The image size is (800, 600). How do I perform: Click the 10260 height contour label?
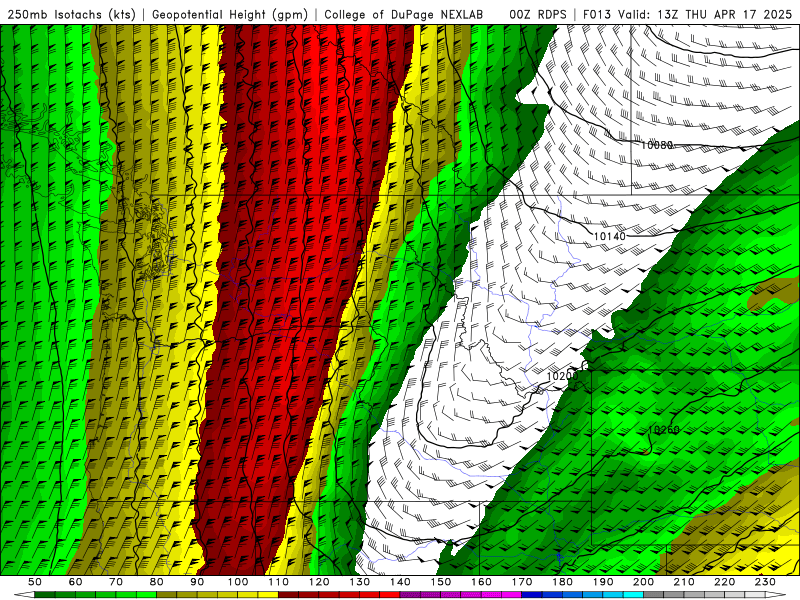[664, 430]
